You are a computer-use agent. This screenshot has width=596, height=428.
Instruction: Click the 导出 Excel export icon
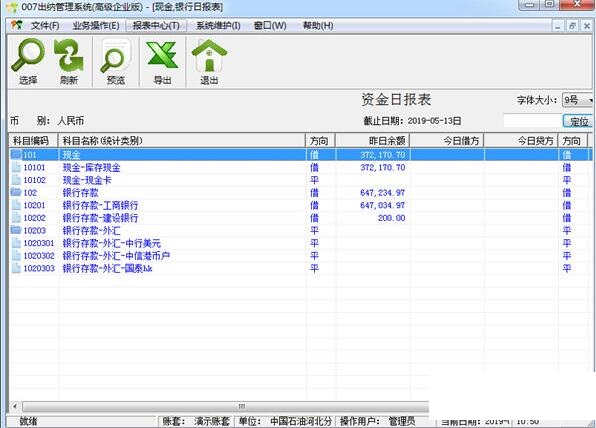[162, 55]
